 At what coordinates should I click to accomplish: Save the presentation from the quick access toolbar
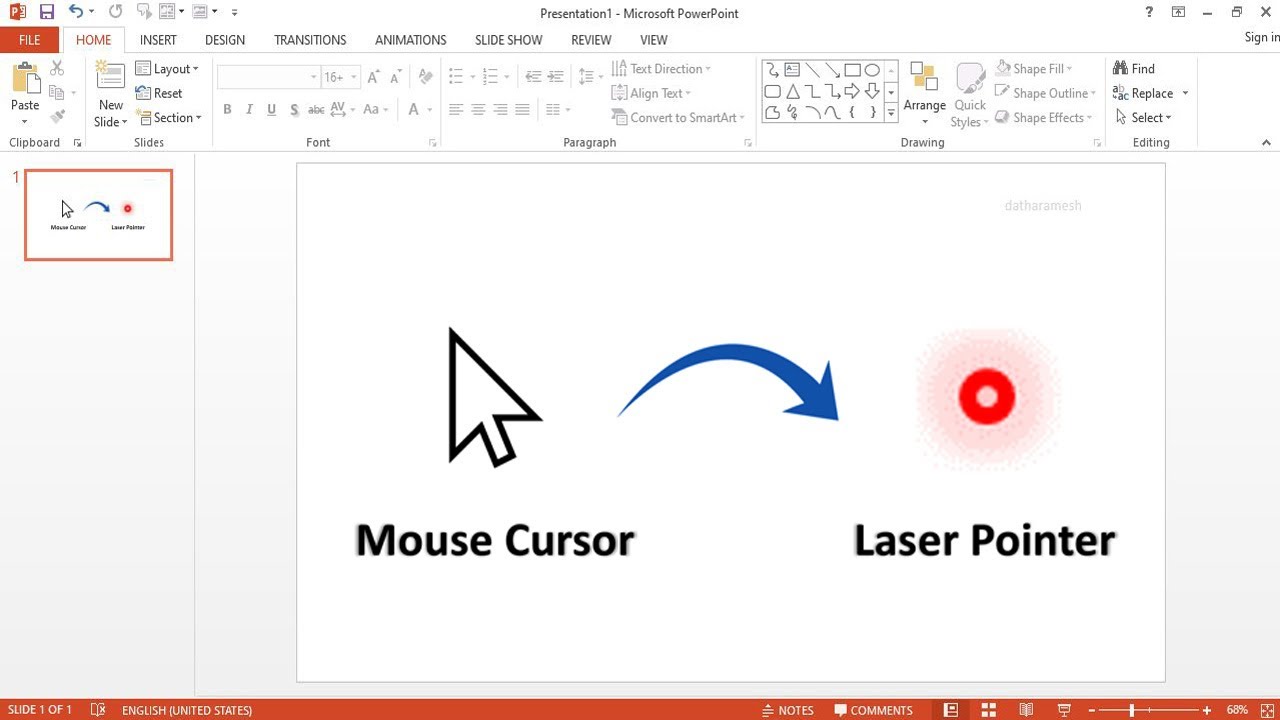click(47, 12)
